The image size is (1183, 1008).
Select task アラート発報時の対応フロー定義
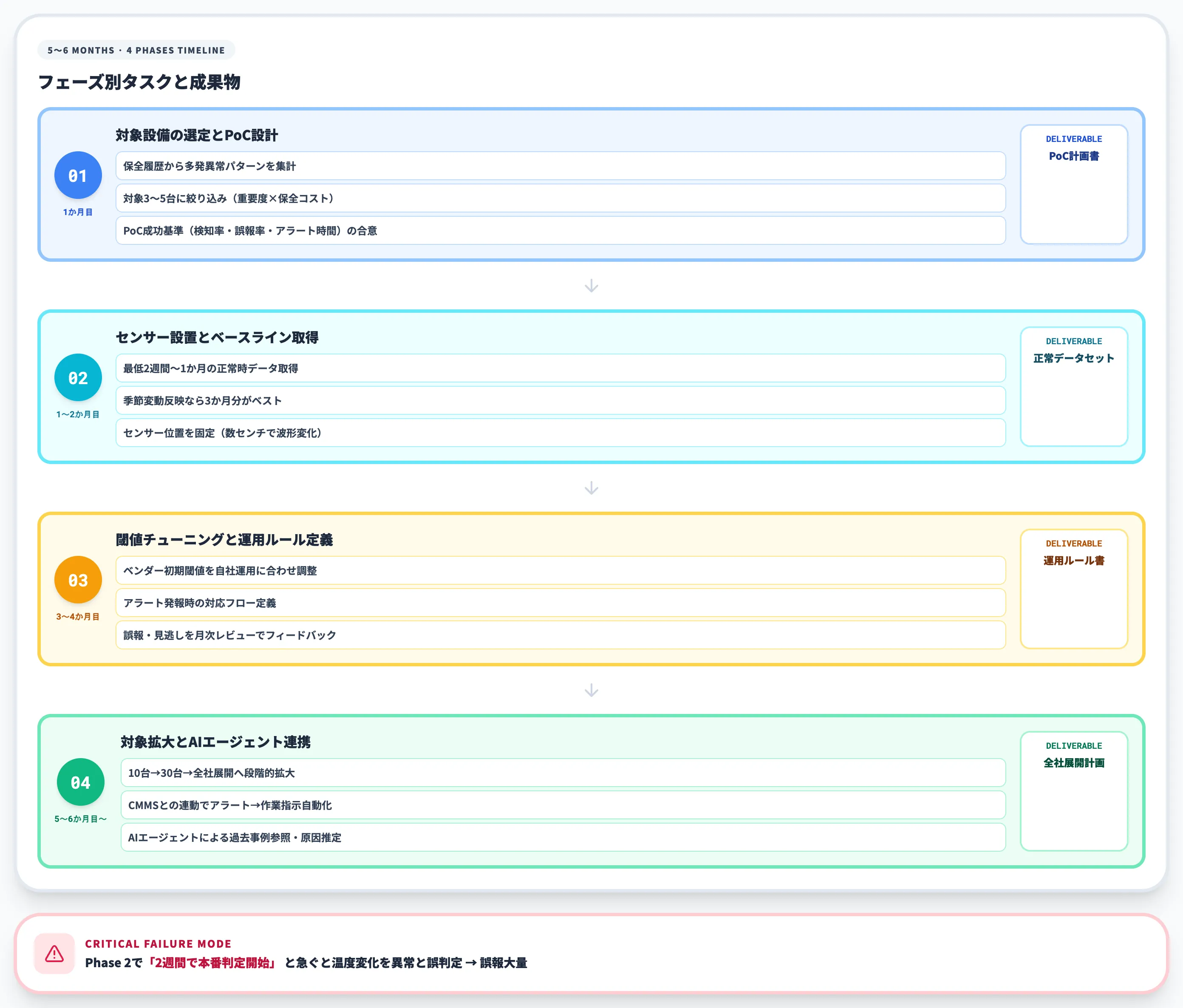[560, 603]
